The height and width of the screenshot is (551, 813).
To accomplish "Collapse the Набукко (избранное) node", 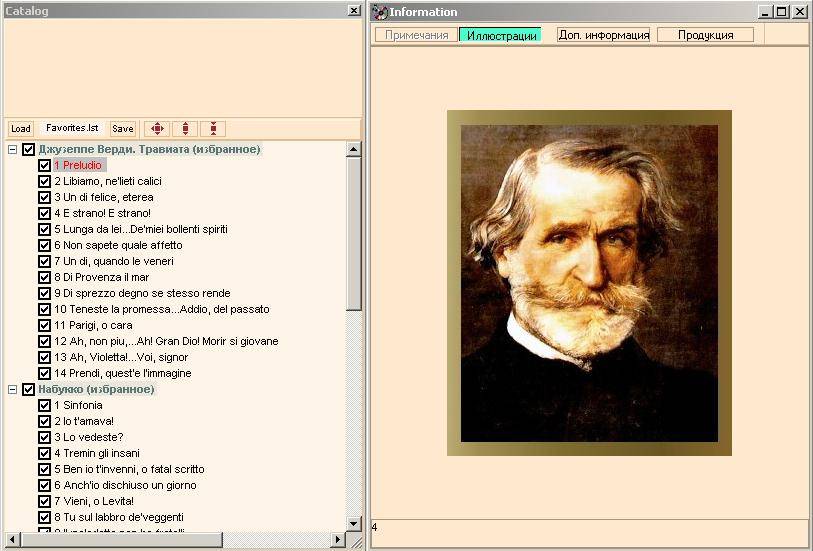I will coord(12,389).
